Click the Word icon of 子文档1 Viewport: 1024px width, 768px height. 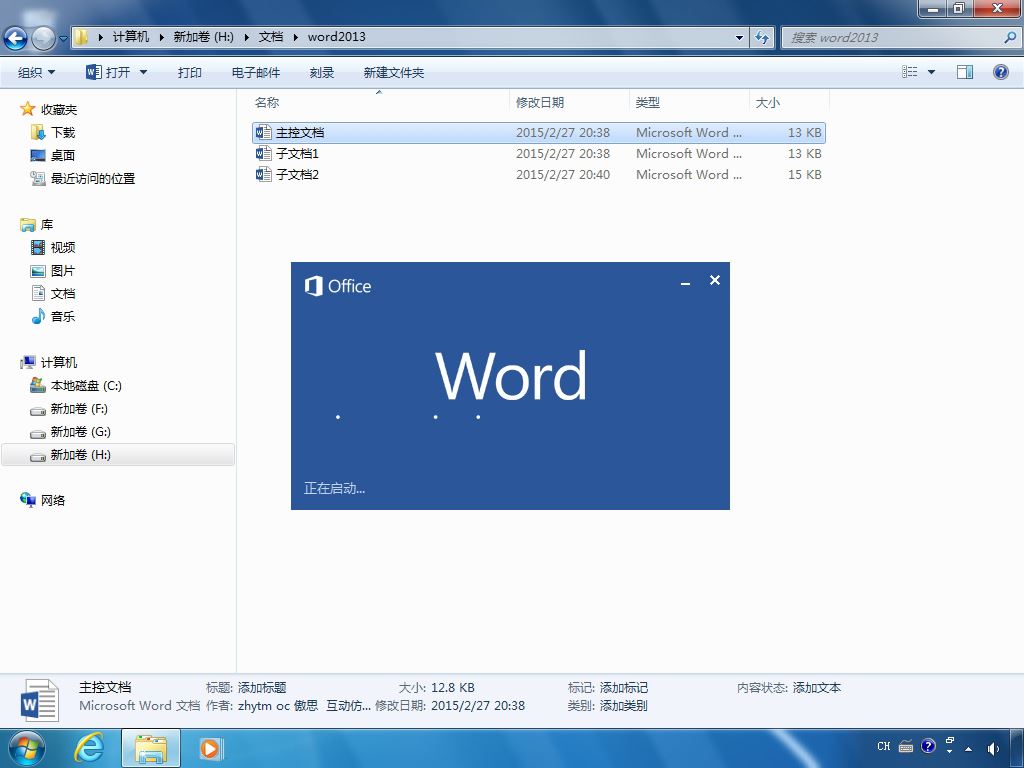pos(263,153)
